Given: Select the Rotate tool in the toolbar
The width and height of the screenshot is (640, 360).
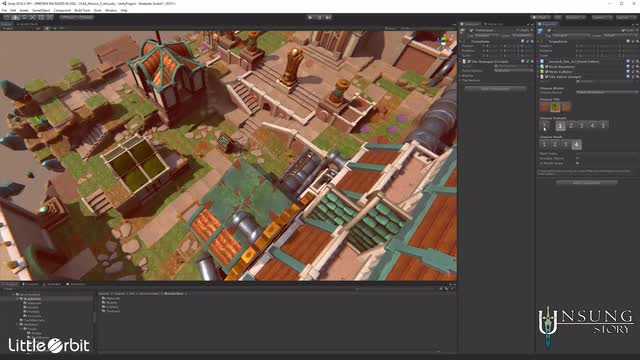Looking at the screenshot, I should coord(24,18).
